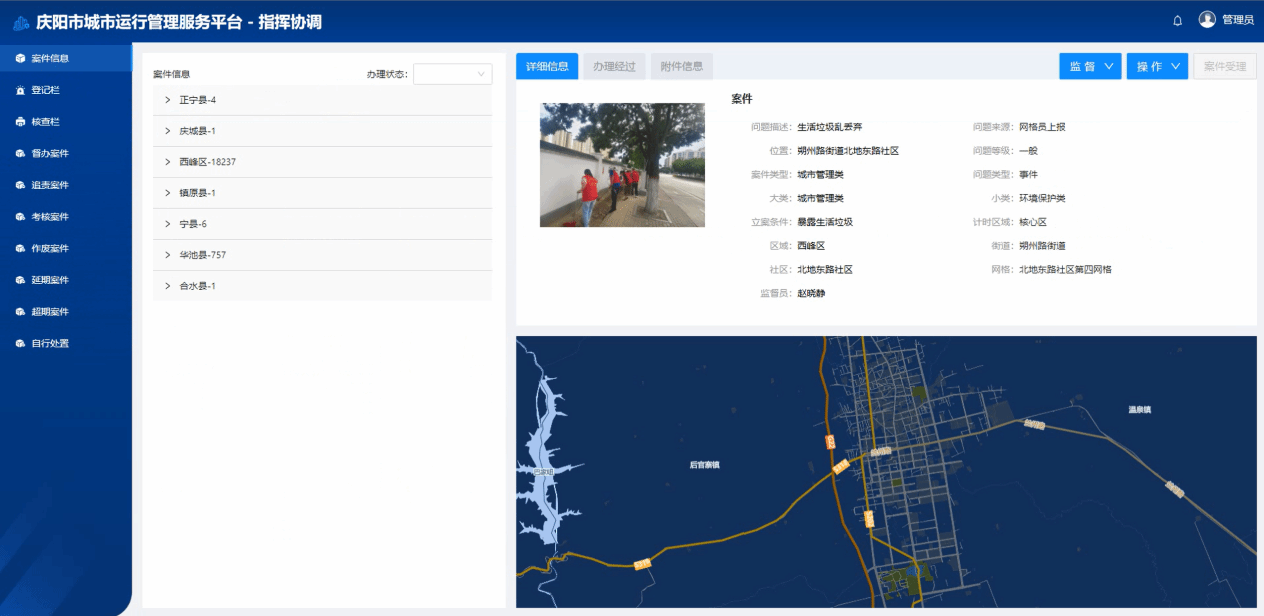Click the icon beside 追责案件
The height and width of the screenshot is (616, 1264).
pyautogui.click(x=20, y=185)
